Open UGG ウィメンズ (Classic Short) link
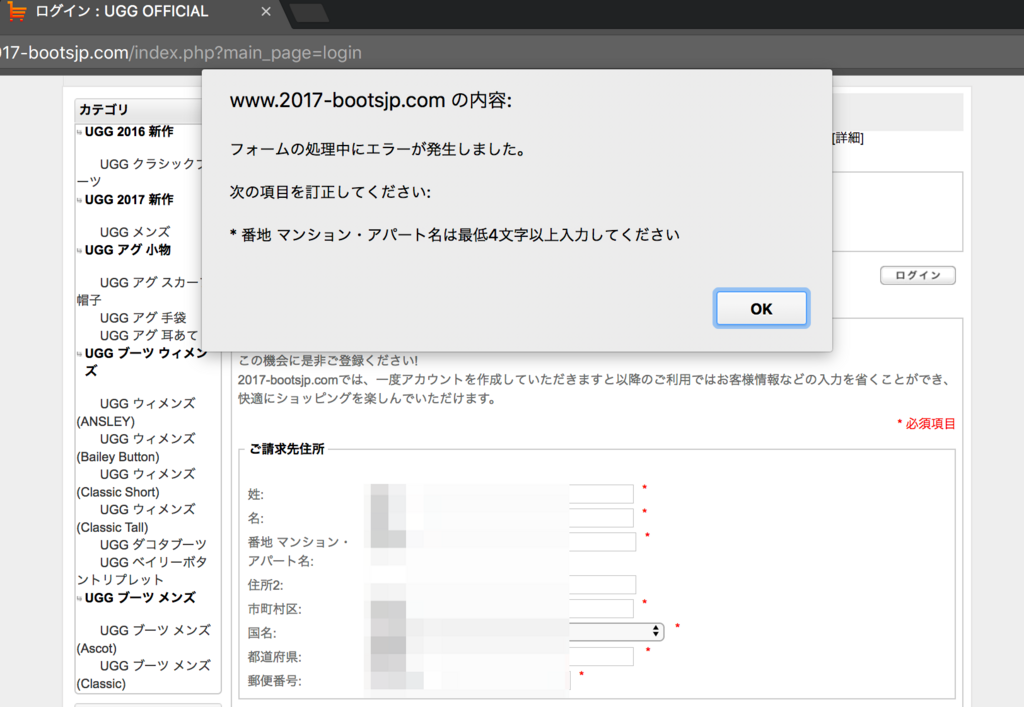1024x707 pixels. pyautogui.click(x=136, y=482)
